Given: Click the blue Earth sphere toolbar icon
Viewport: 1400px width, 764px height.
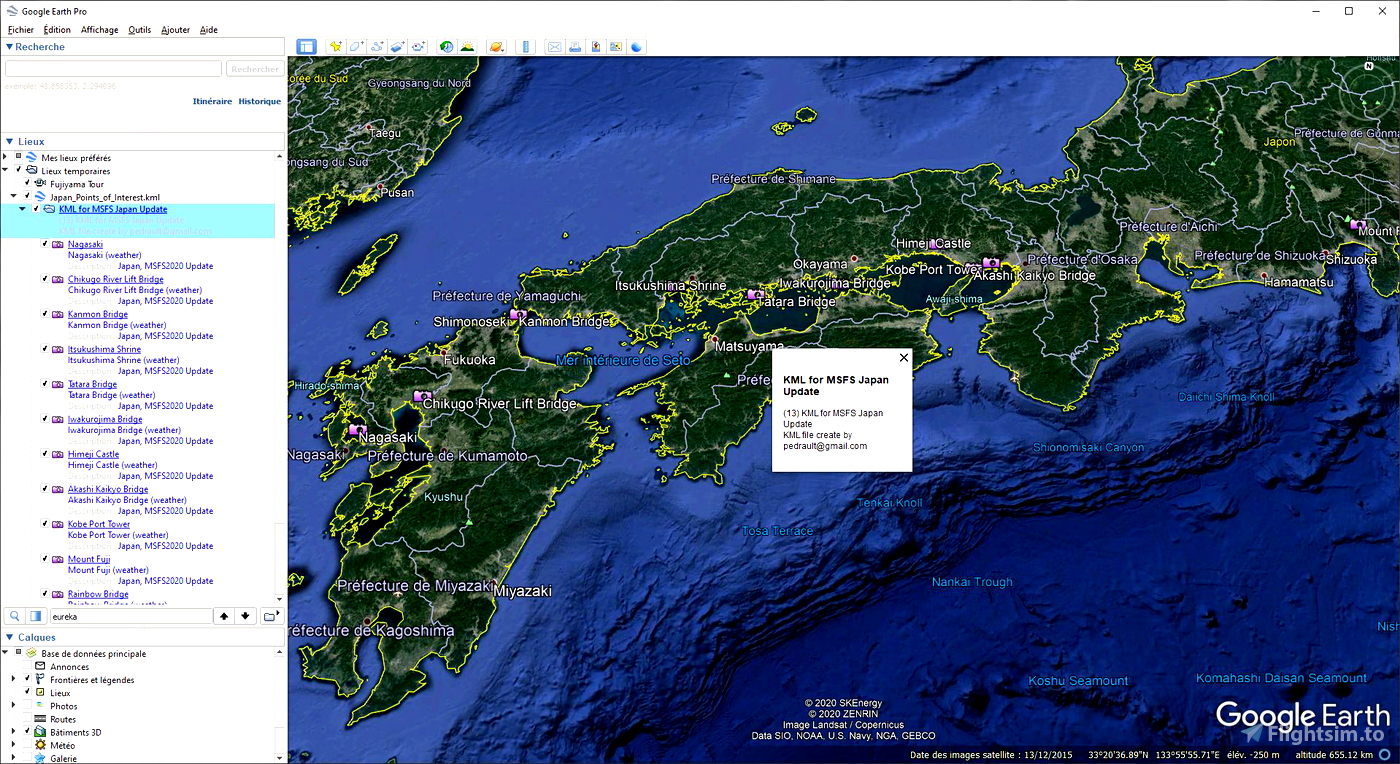Looking at the screenshot, I should click(637, 47).
